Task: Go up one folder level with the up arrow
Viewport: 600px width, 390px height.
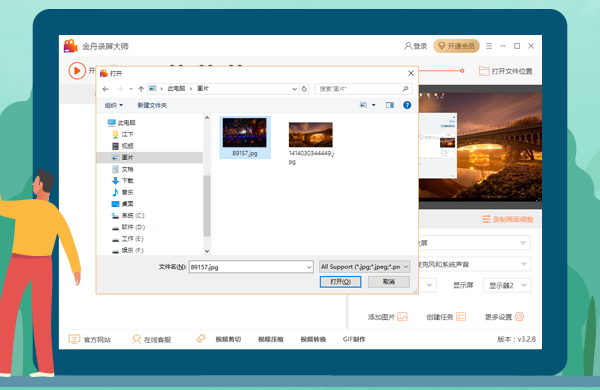Action: (x=141, y=89)
